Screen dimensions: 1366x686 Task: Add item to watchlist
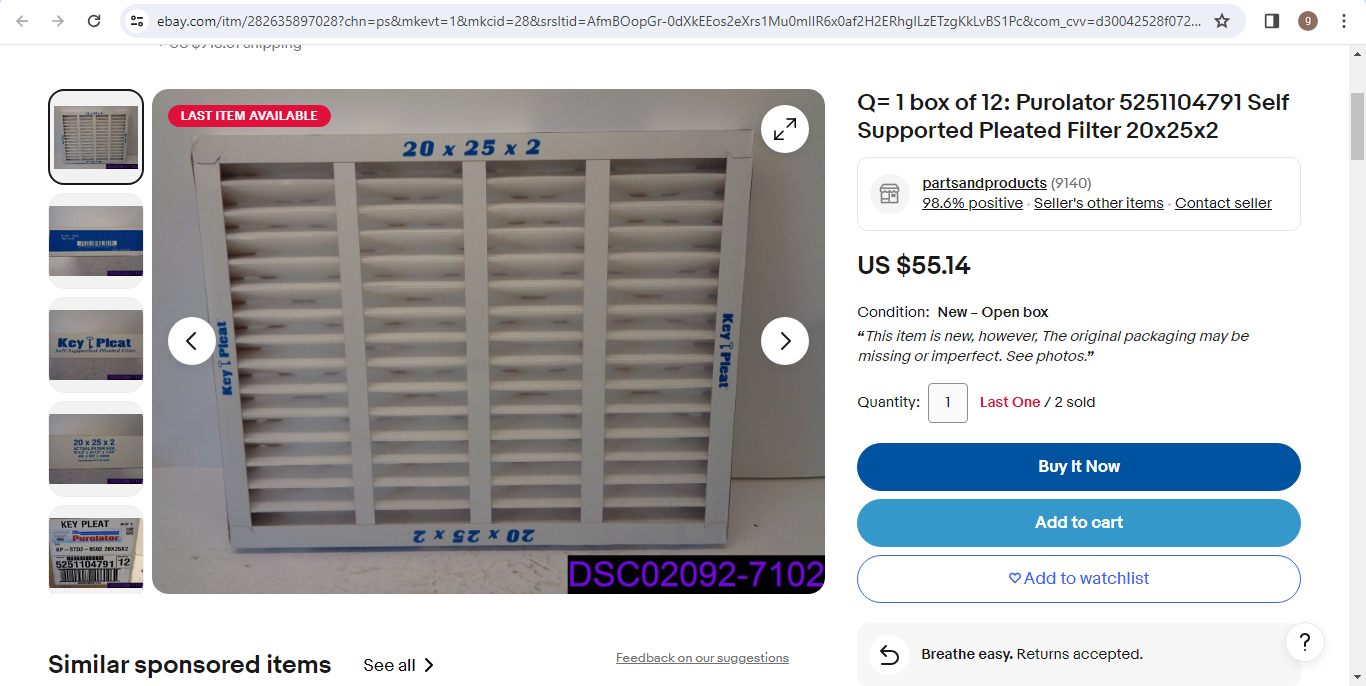pyautogui.click(x=1079, y=579)
